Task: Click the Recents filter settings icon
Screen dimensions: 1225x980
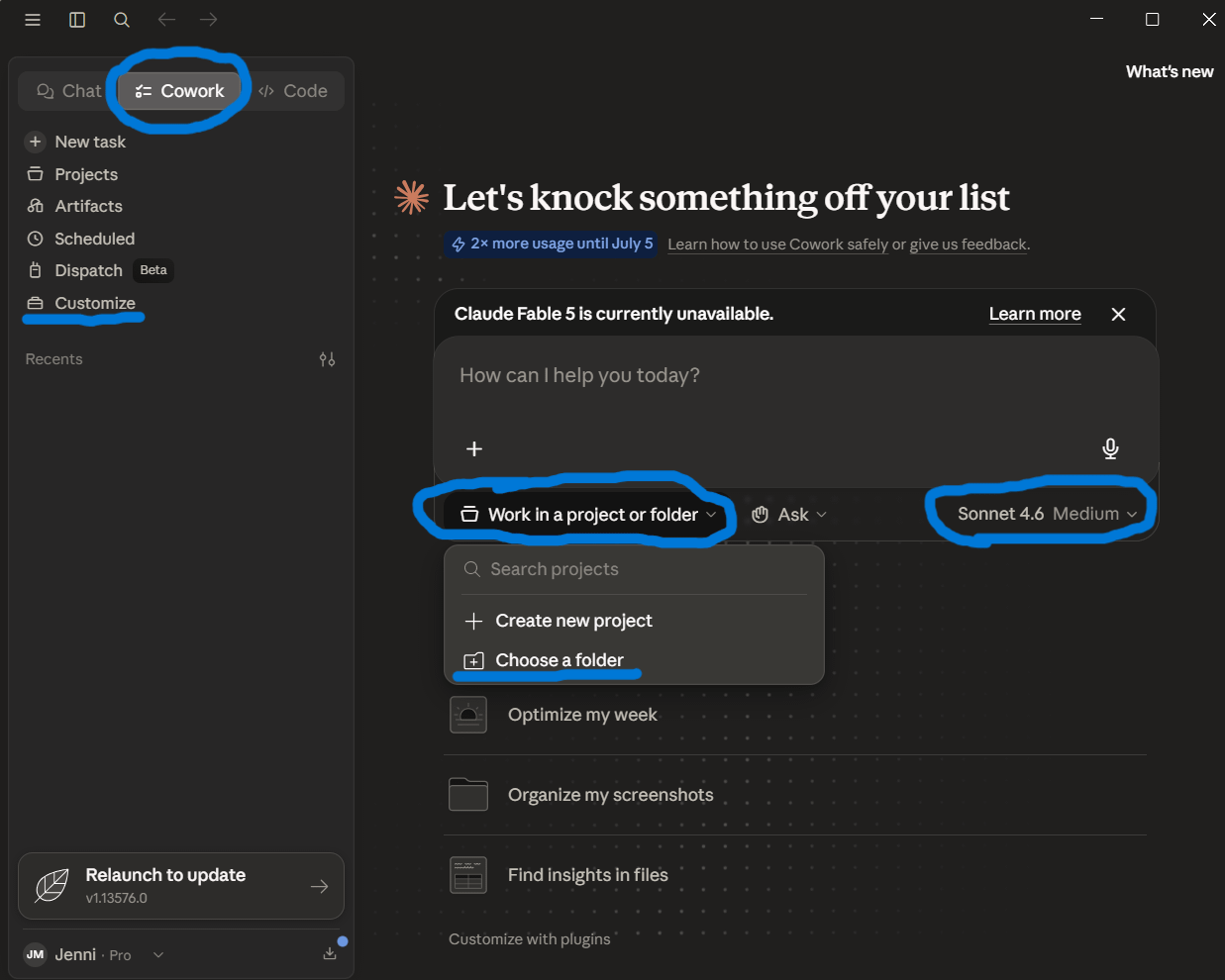Action: tap(327, 359)
